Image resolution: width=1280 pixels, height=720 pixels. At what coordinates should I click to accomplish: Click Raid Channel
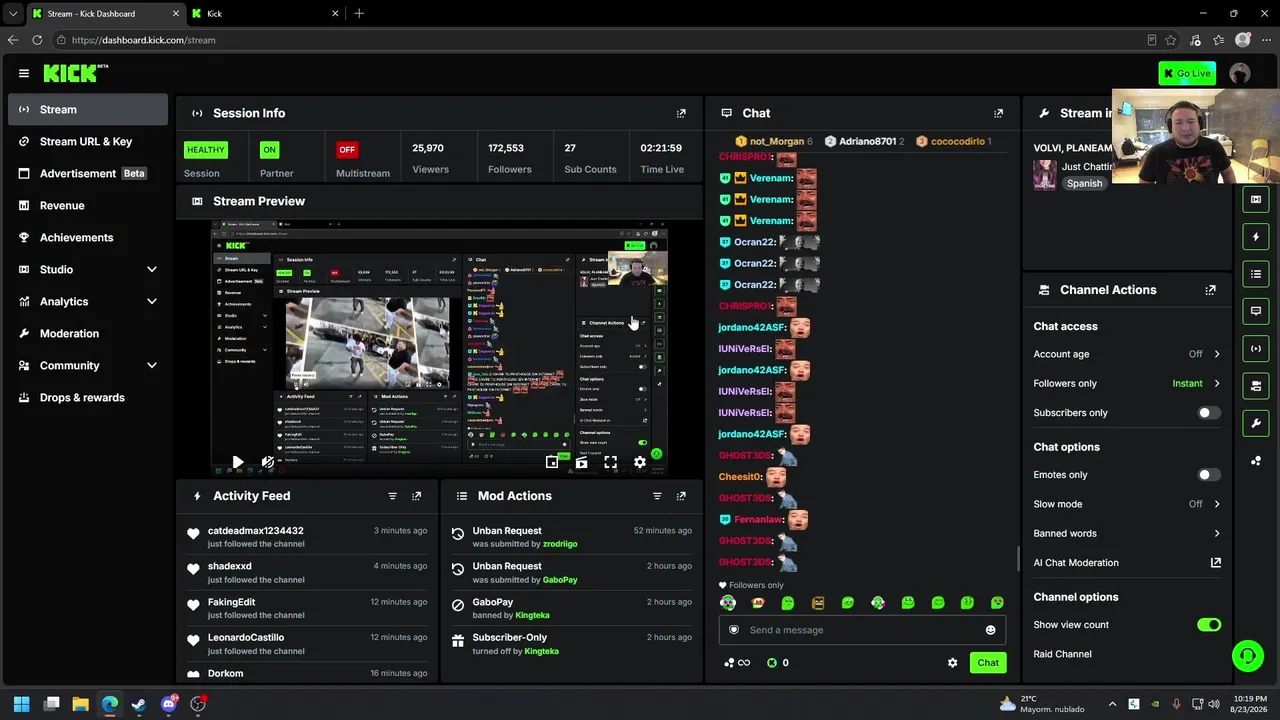point(1062,654)
